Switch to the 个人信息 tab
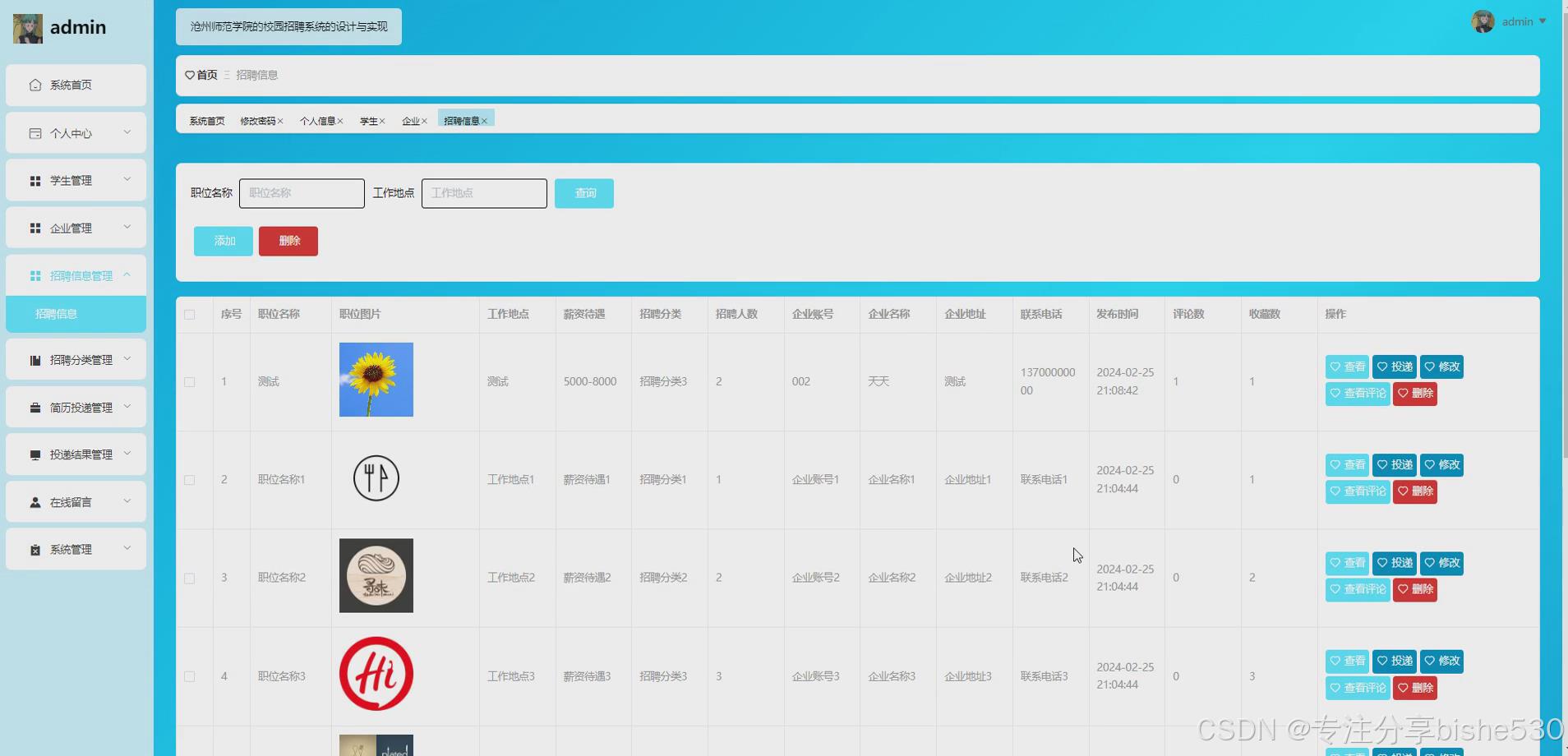Viewport: 1568px width, 756px height. [317, 121]
